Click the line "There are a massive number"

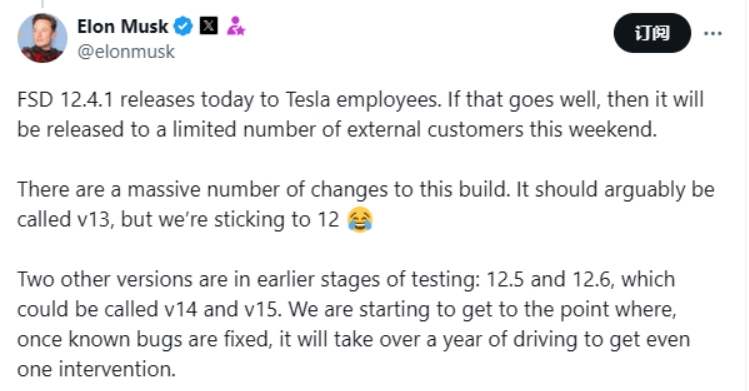pos(366,190)
